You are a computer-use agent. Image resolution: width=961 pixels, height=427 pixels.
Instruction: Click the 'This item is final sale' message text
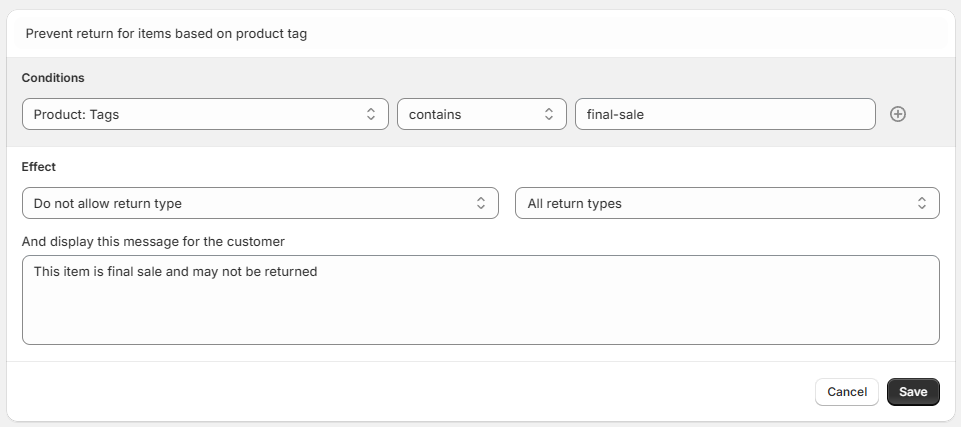[175, 271]
